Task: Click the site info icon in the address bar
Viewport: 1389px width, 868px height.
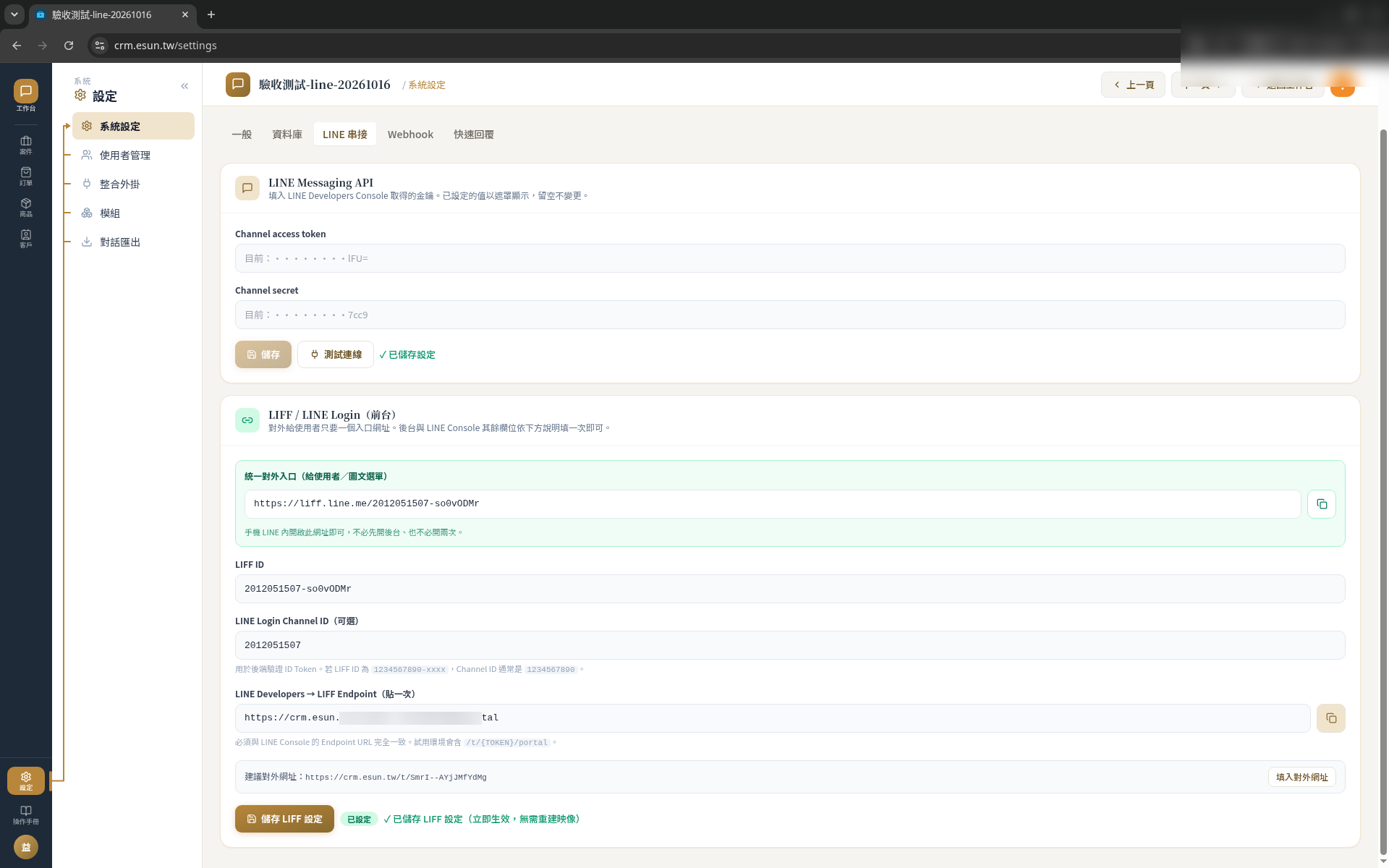Action: coord(100,46)
